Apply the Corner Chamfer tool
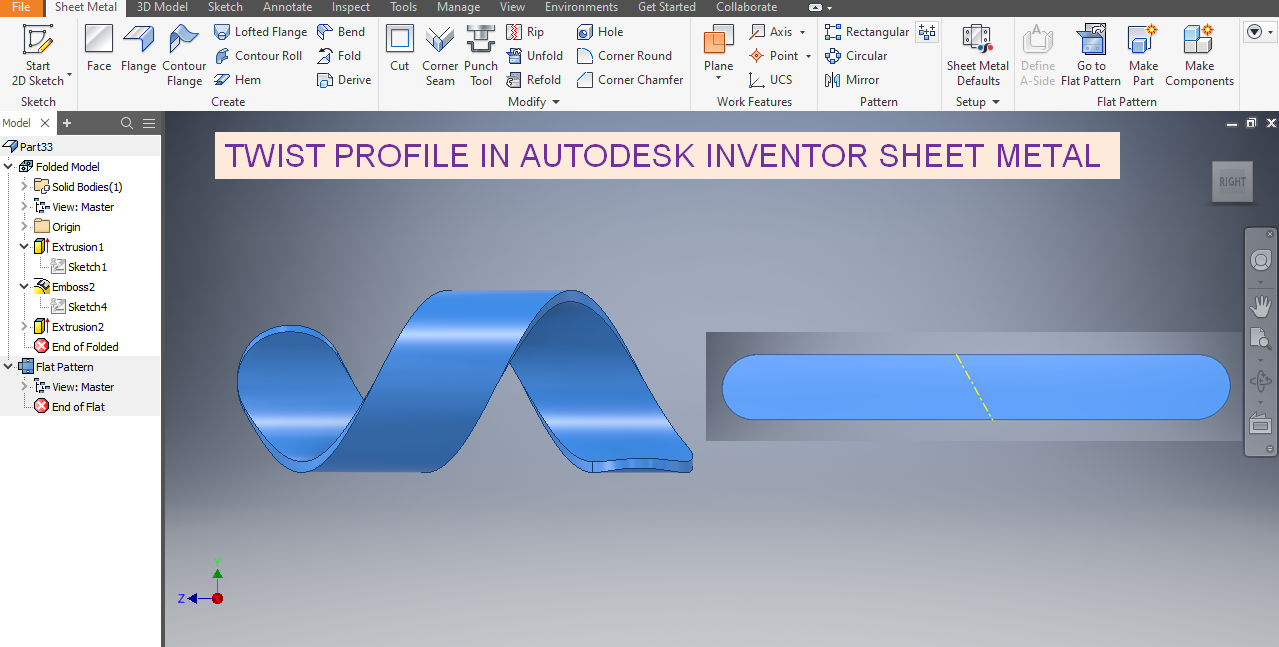Image resolution: width=1279 pixels, height=647 pixels. pyautogui.click(x=630, y=80)
